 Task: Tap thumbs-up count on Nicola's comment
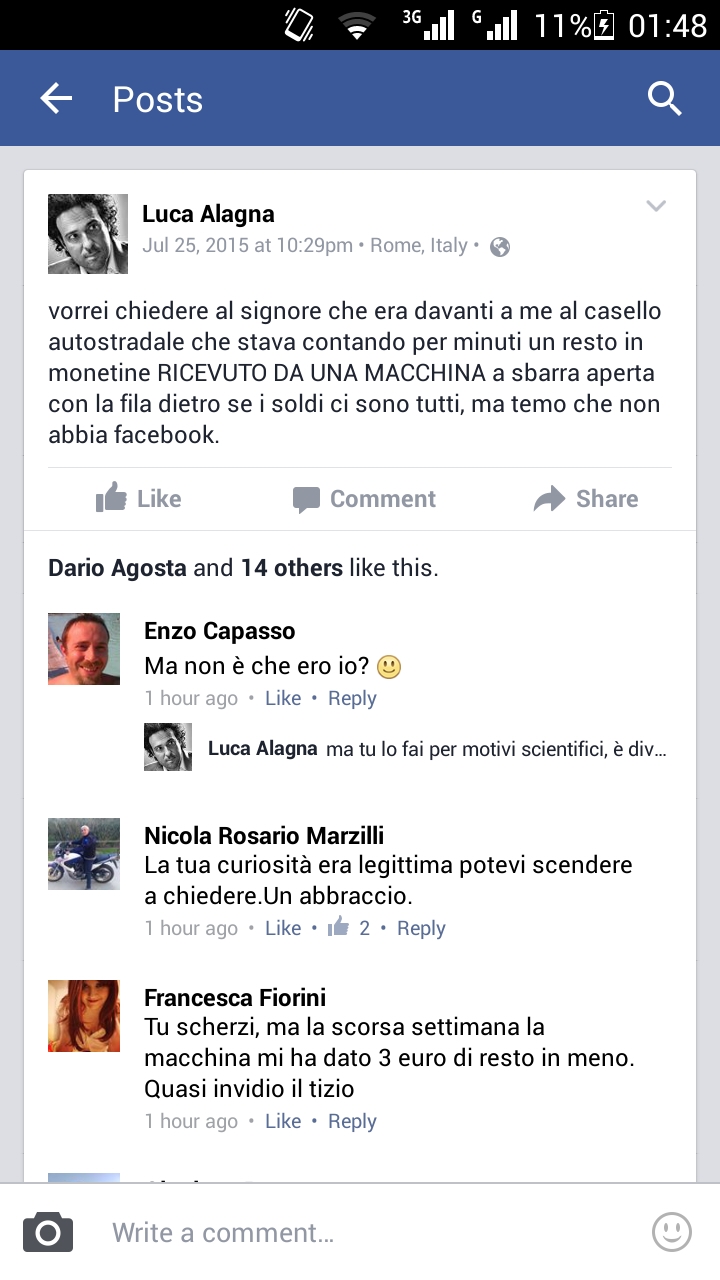pos(349,928)
